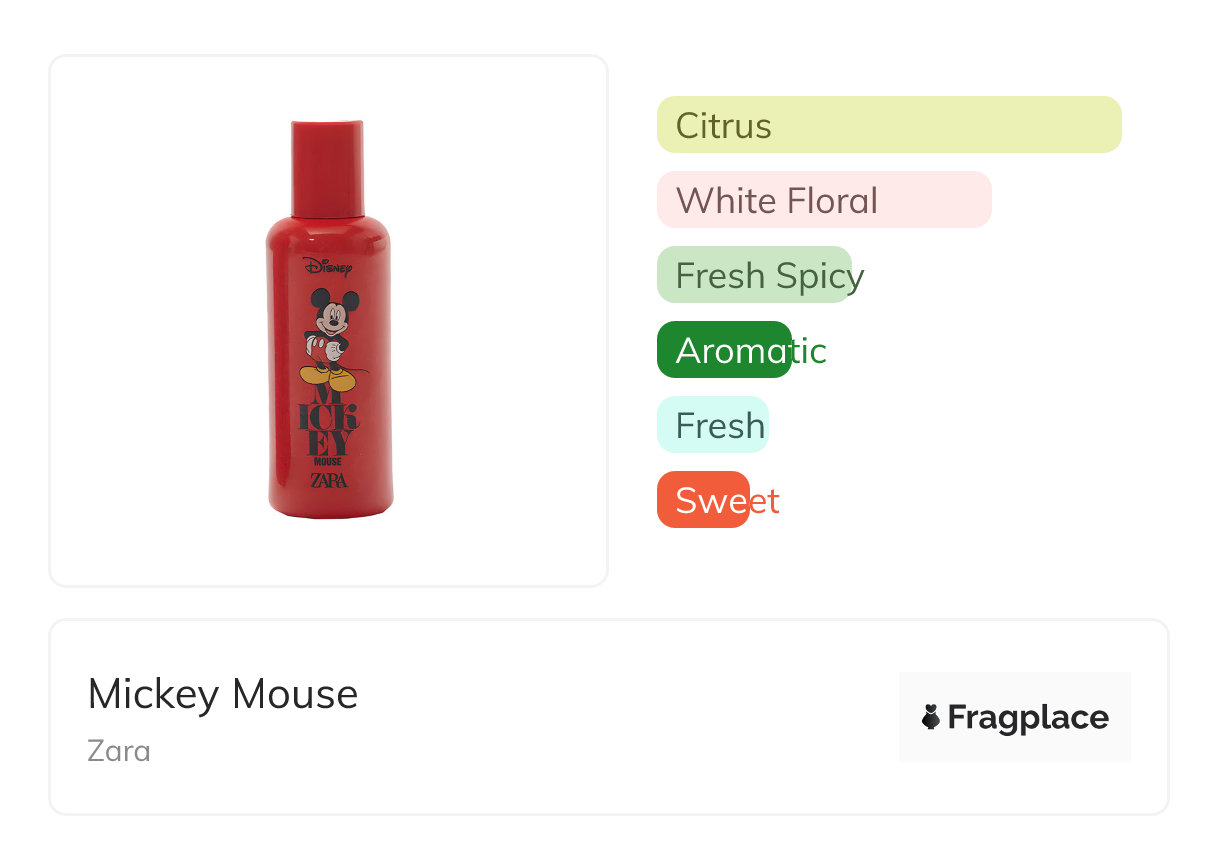Select the Citrus accord bar
Image resolution: width=1218 pixels, height=864 pixels.
click(888, 125)
